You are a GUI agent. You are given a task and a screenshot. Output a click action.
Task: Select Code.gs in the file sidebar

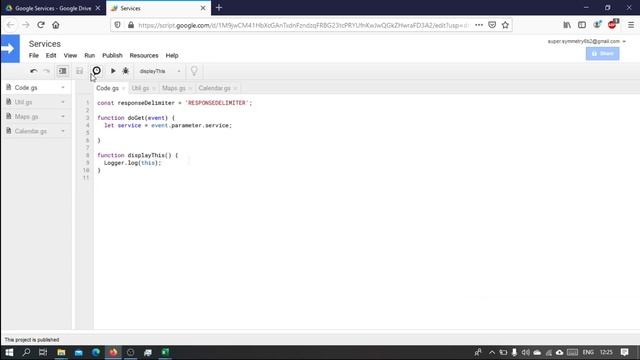click(x=26, y=87)
